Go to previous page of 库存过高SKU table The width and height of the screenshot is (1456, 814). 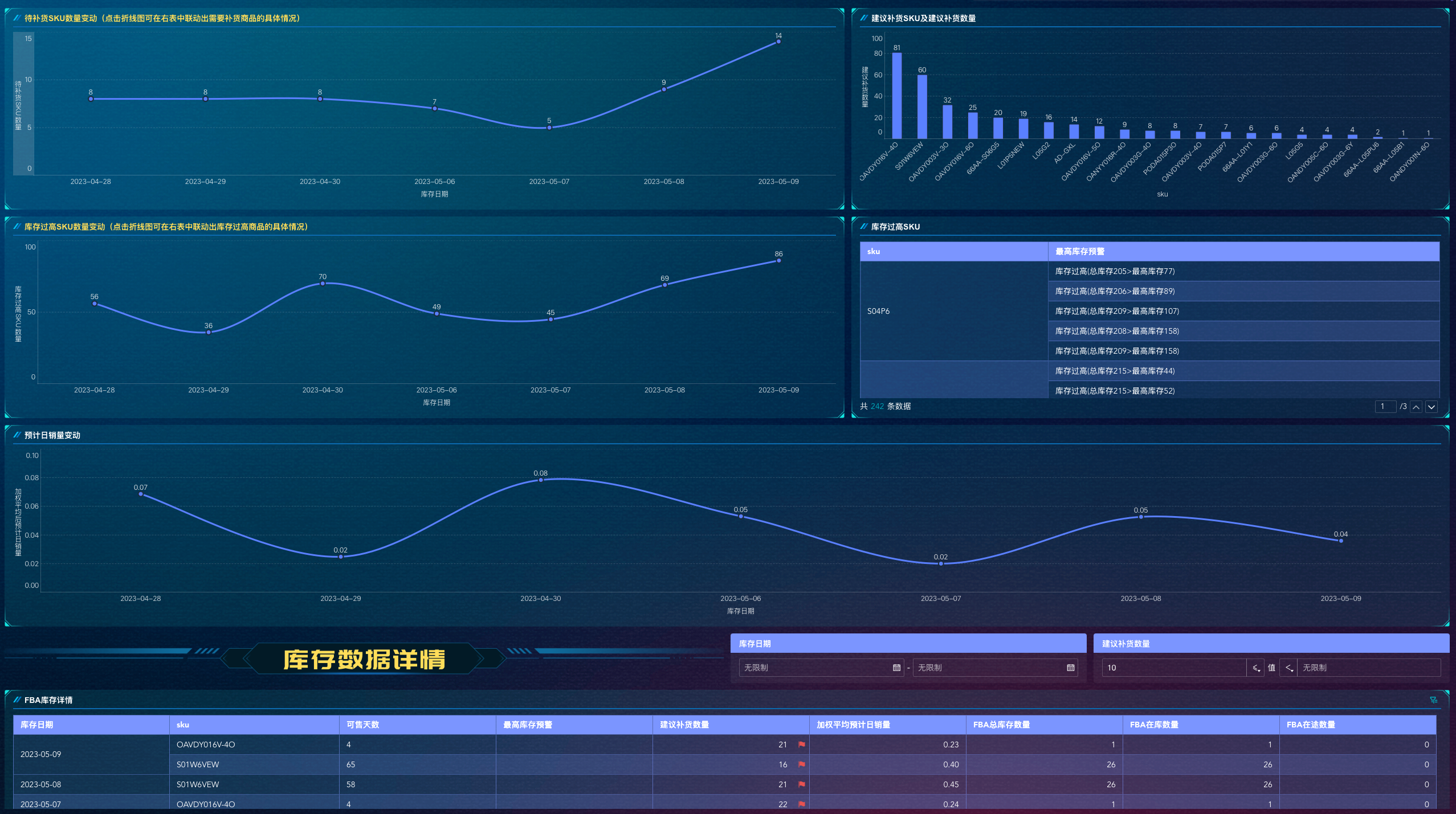(1416, 407)
